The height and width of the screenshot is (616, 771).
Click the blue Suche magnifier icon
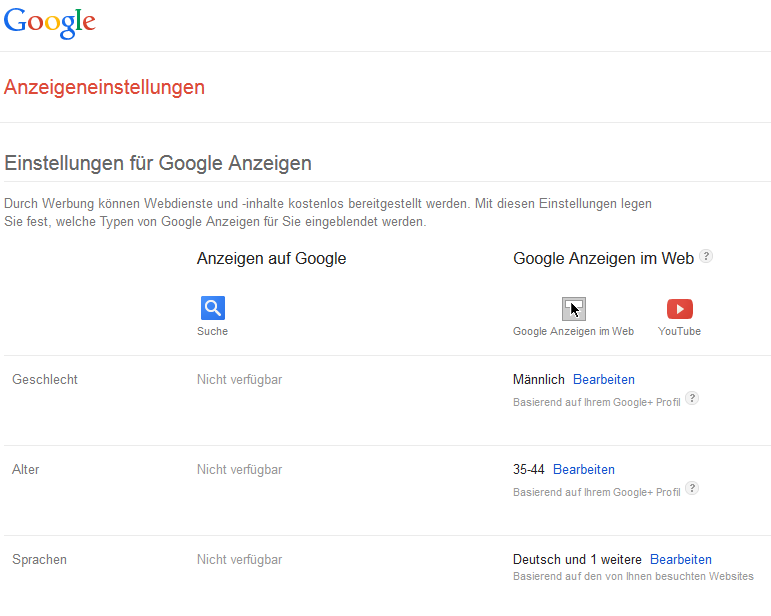213,308
